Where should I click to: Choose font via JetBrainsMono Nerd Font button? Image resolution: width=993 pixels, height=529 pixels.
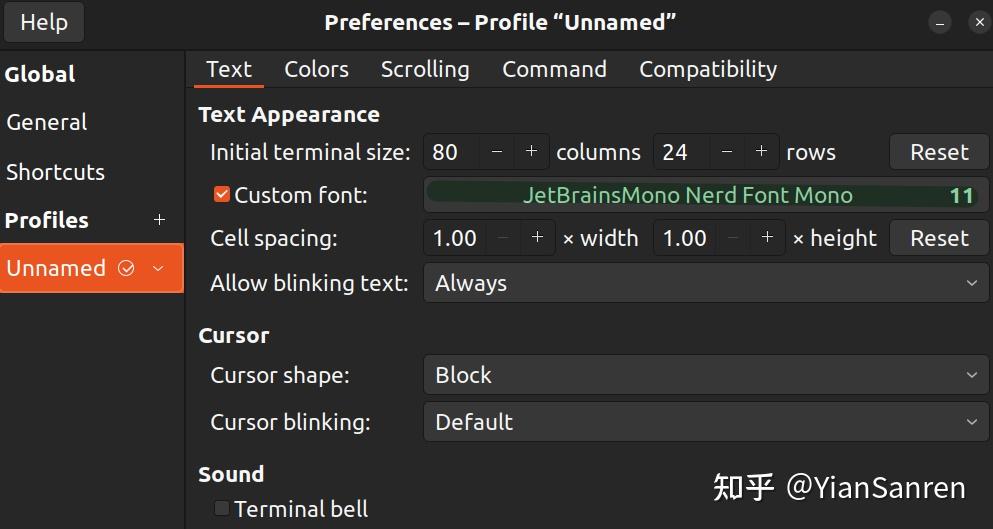(x=704, y=195)
